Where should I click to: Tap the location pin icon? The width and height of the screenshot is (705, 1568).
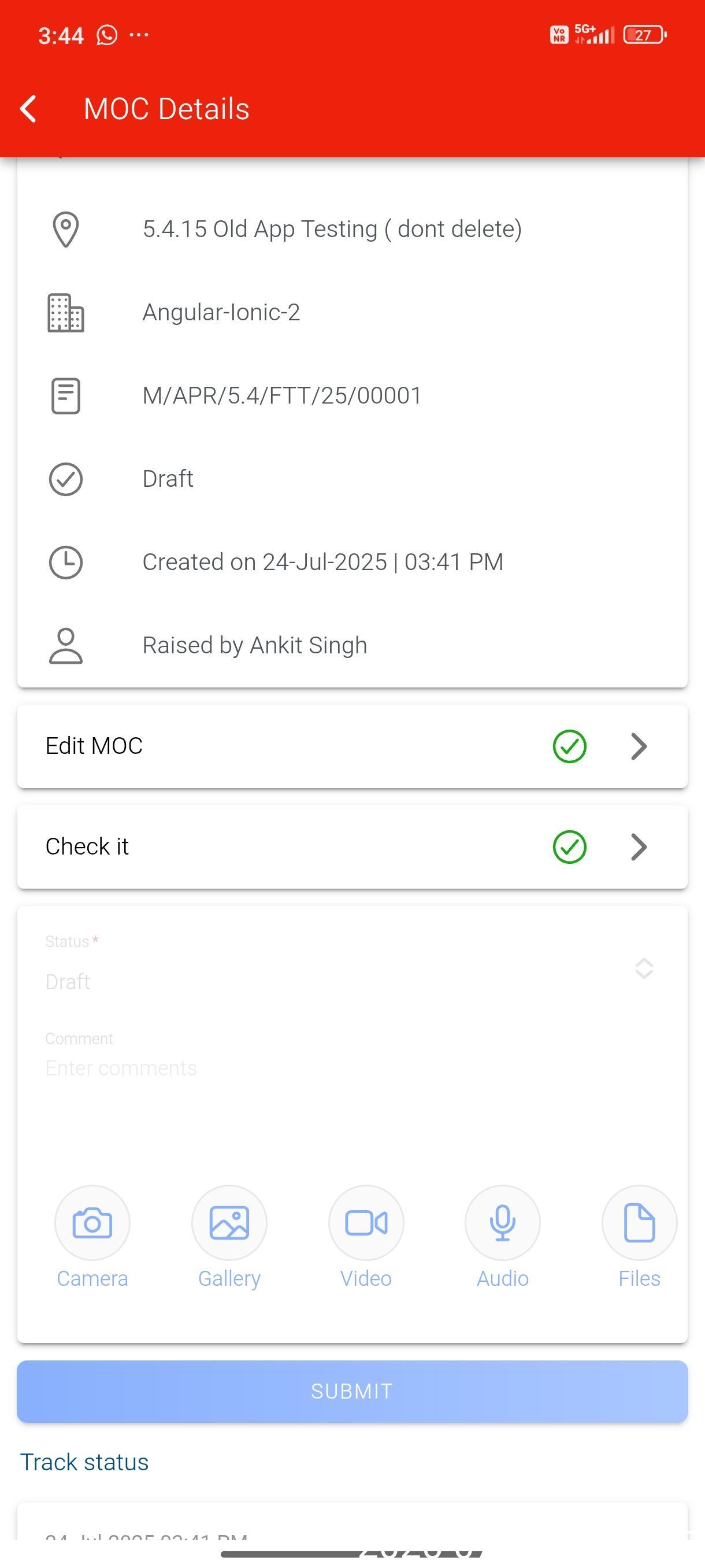coord(66,230)
